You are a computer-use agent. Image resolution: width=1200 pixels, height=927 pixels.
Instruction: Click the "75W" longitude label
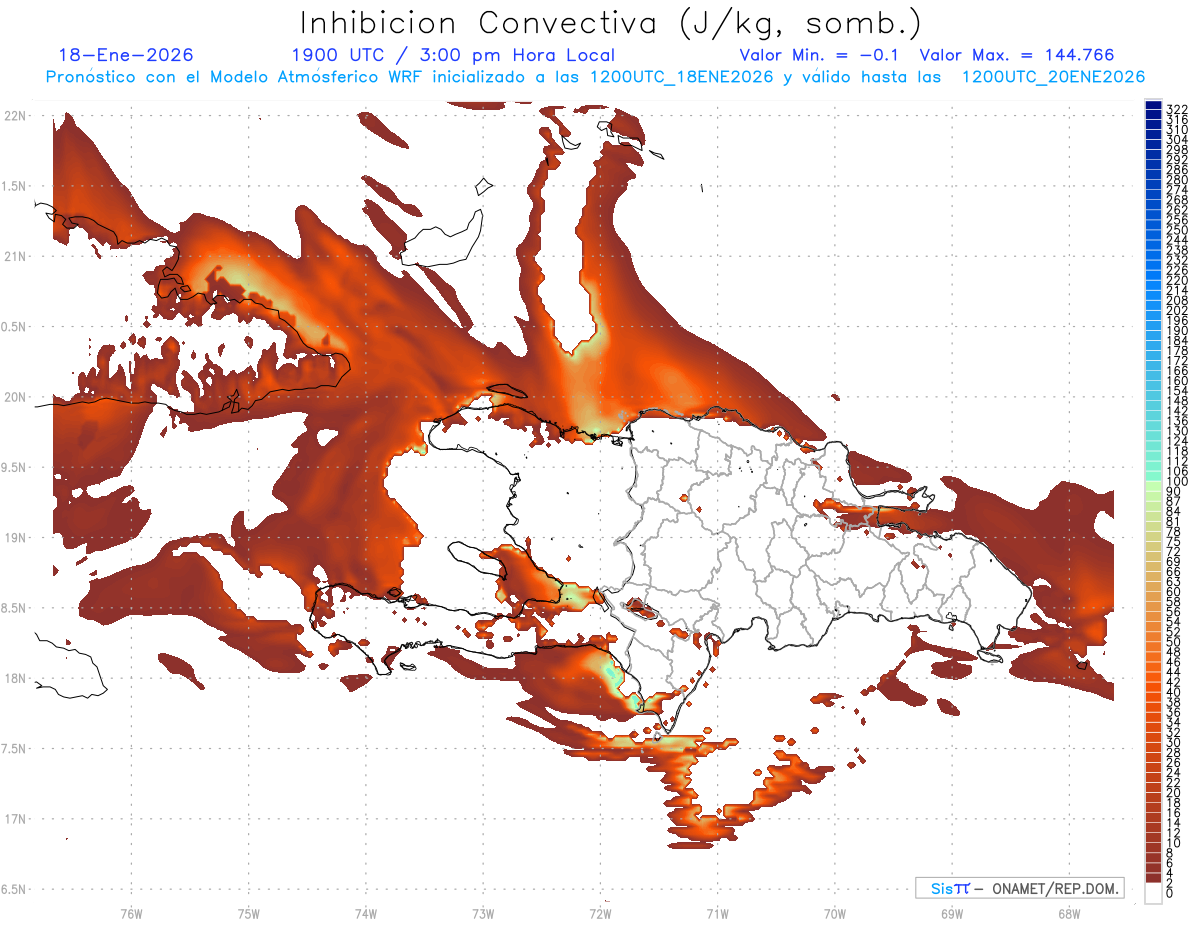point(249,913)
